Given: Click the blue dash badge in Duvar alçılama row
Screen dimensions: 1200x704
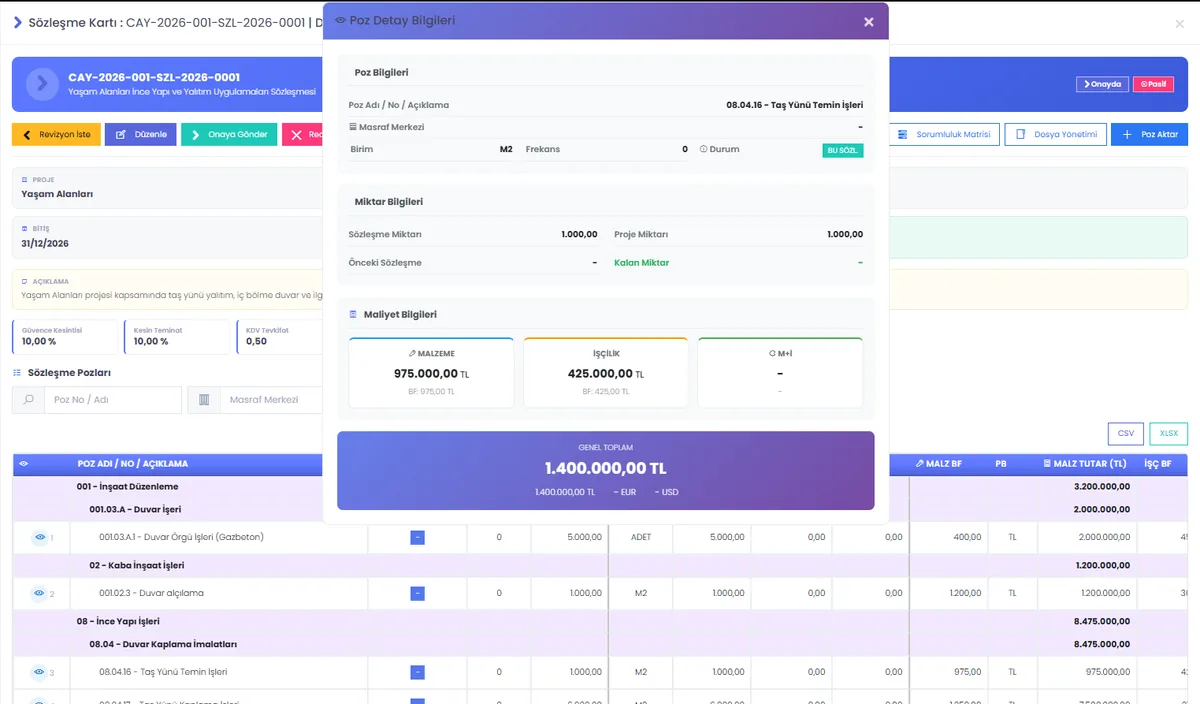Looking at the screenshot, I should pyautogui.click(x=417, y=594).
